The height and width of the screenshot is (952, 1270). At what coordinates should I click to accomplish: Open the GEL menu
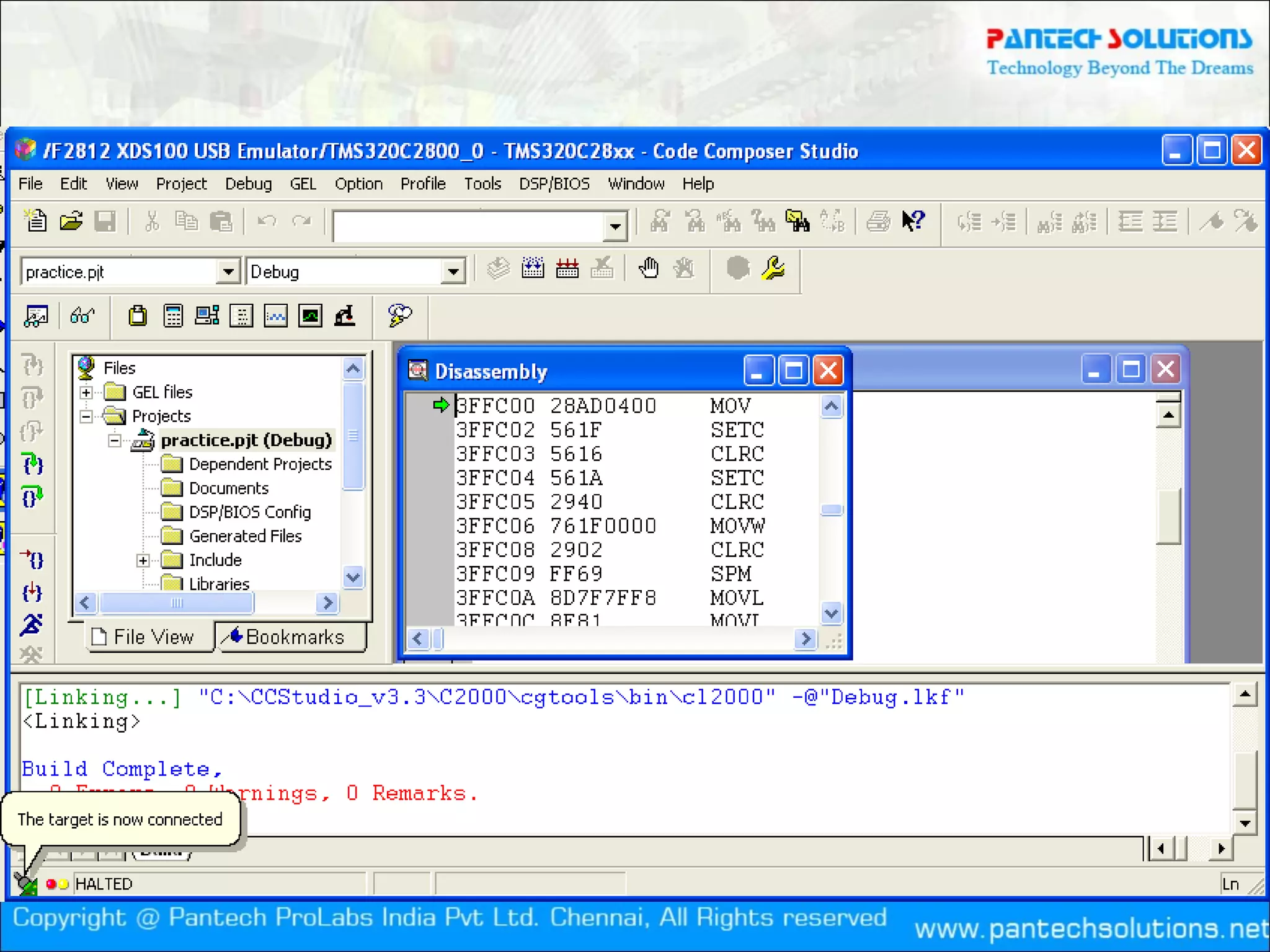[303, 184]
